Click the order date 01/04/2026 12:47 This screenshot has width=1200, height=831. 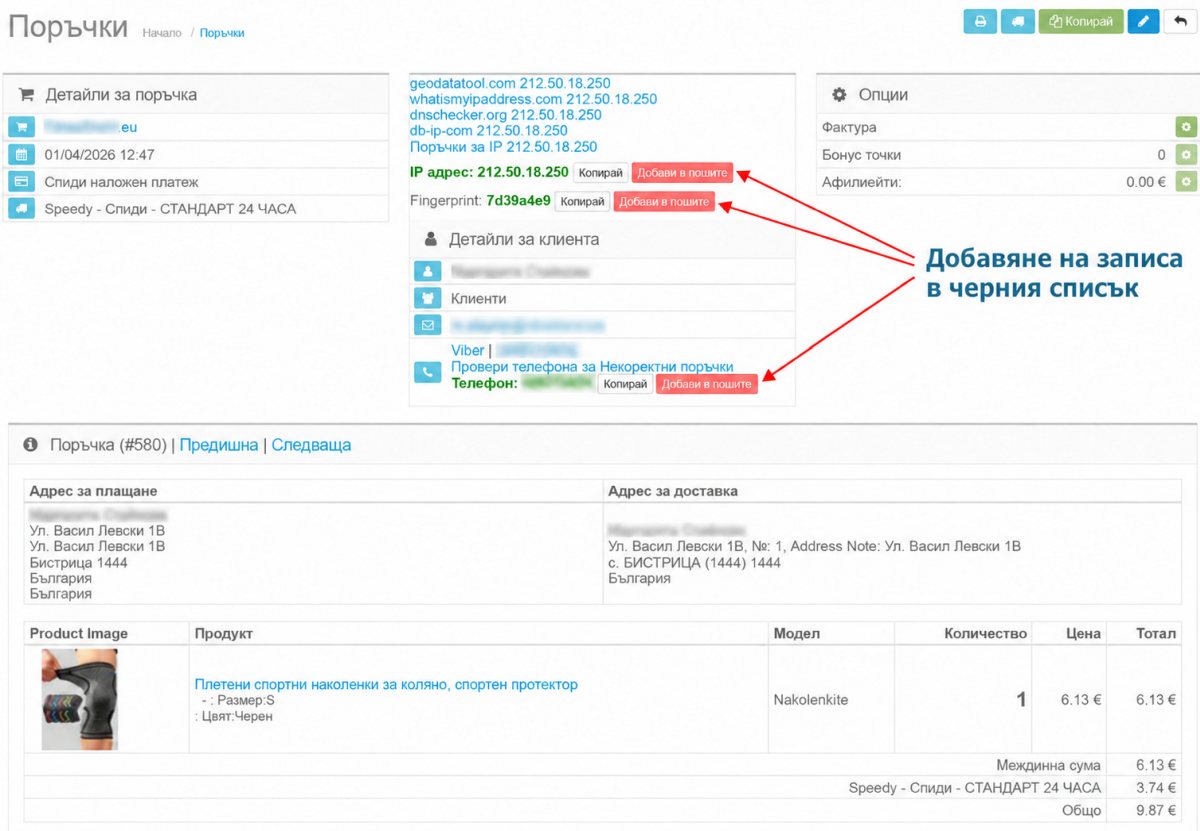coord(100,155)
